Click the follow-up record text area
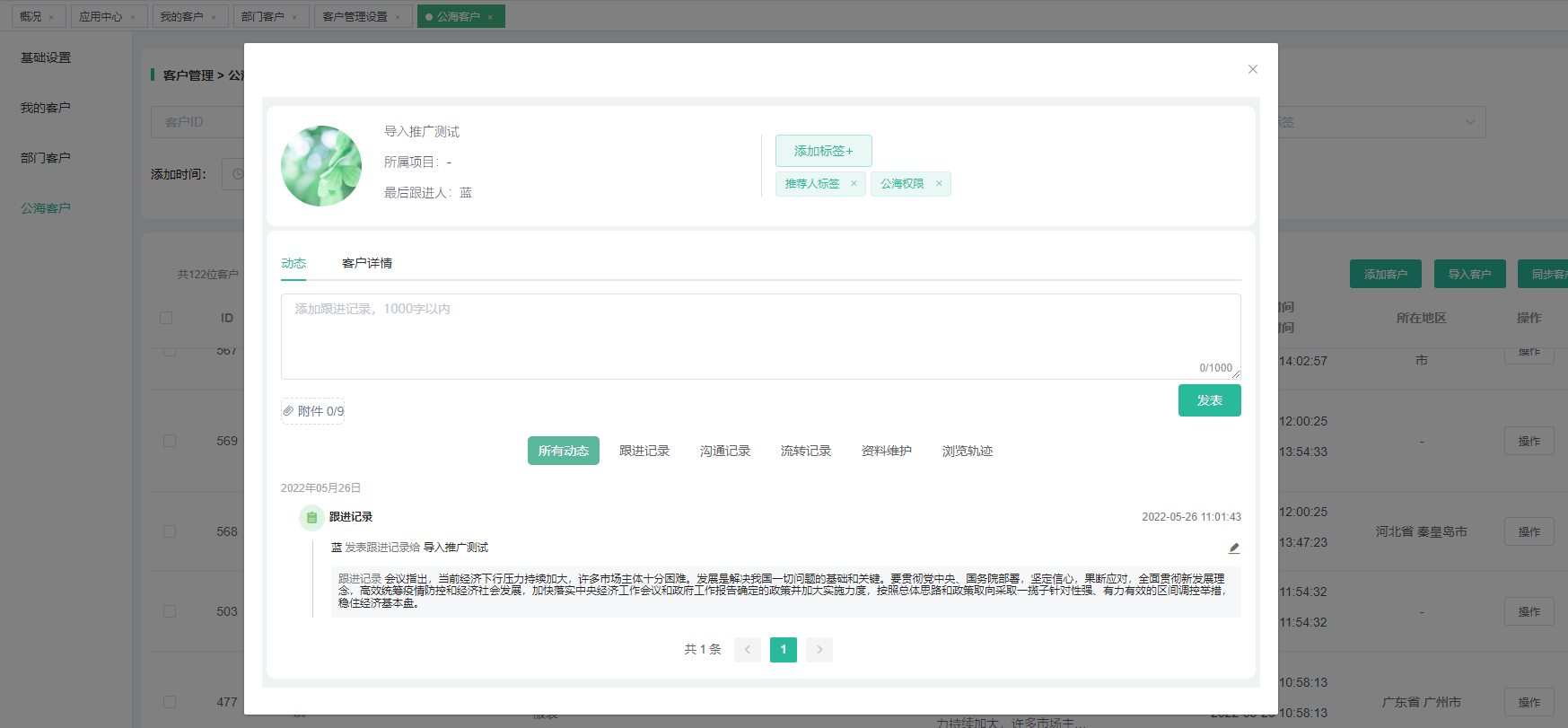This screenshot has width=1568, height=728. point(760,336)
